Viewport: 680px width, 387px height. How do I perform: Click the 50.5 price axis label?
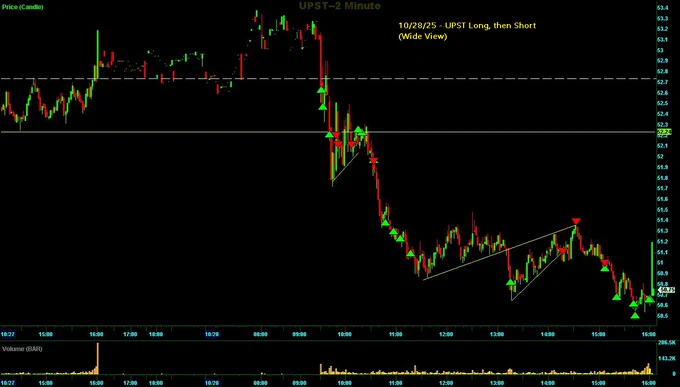point(662,316)
